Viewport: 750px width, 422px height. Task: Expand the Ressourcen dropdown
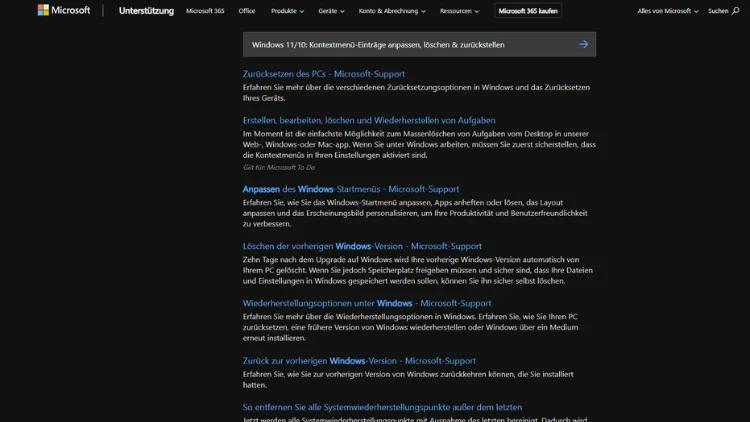tap(459, 11)
